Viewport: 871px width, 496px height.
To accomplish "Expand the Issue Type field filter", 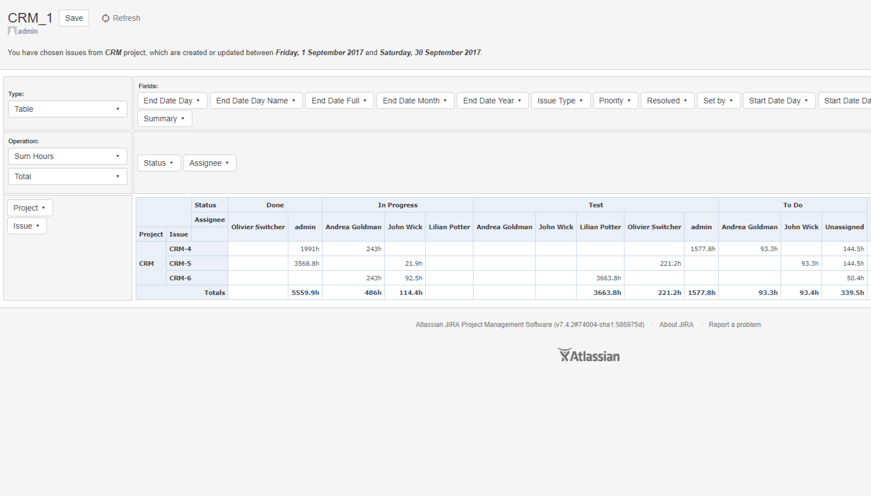I will tap(560, 101).
